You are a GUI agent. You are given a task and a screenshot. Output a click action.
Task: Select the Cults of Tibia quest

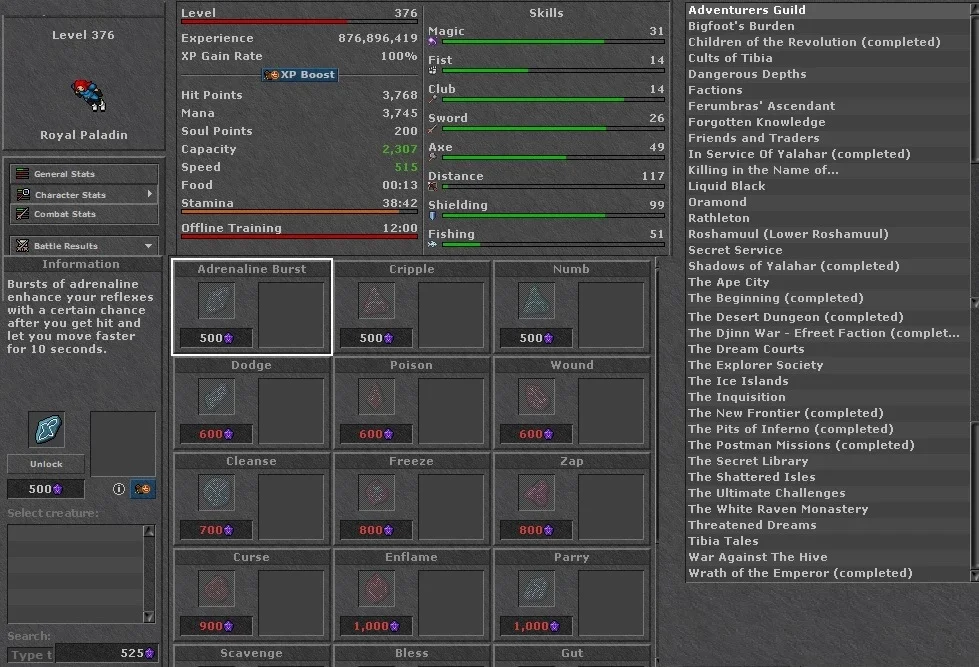828,58
